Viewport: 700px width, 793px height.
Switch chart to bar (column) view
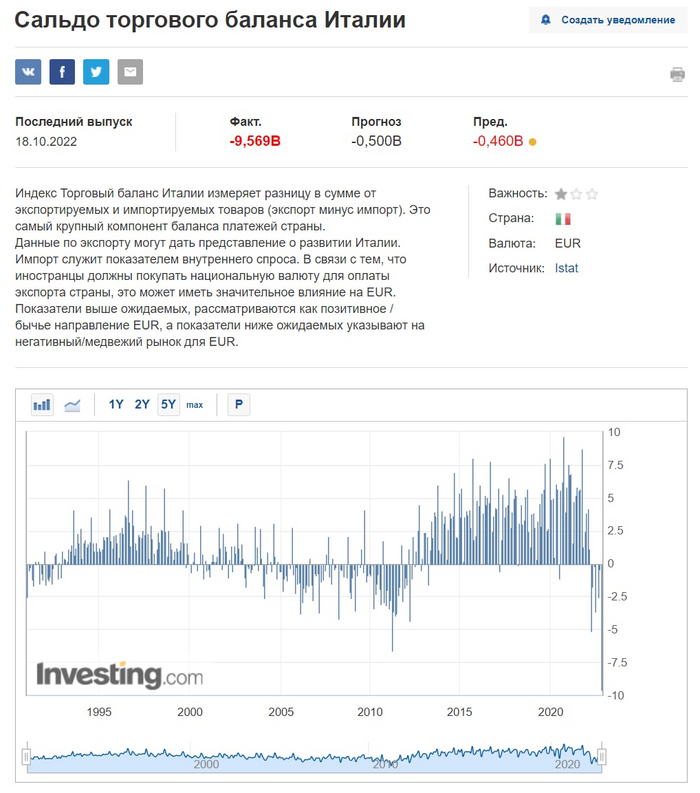[x=42, y=405]
